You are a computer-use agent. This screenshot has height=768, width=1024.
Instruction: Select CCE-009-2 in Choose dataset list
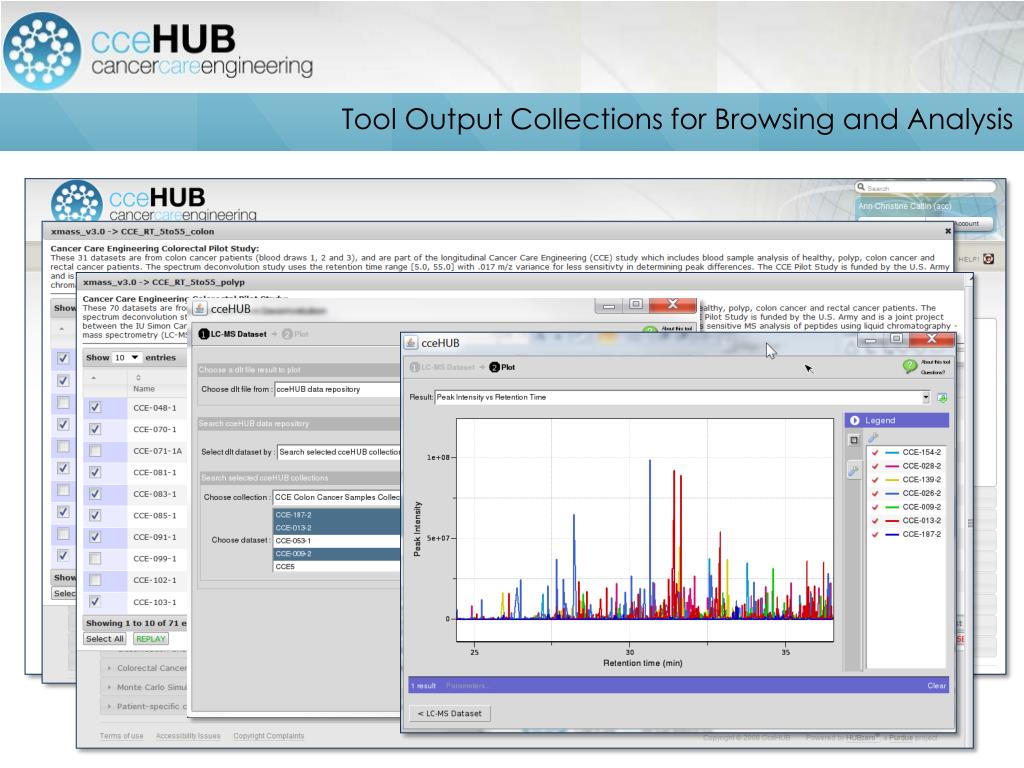(x=336, y=554)
